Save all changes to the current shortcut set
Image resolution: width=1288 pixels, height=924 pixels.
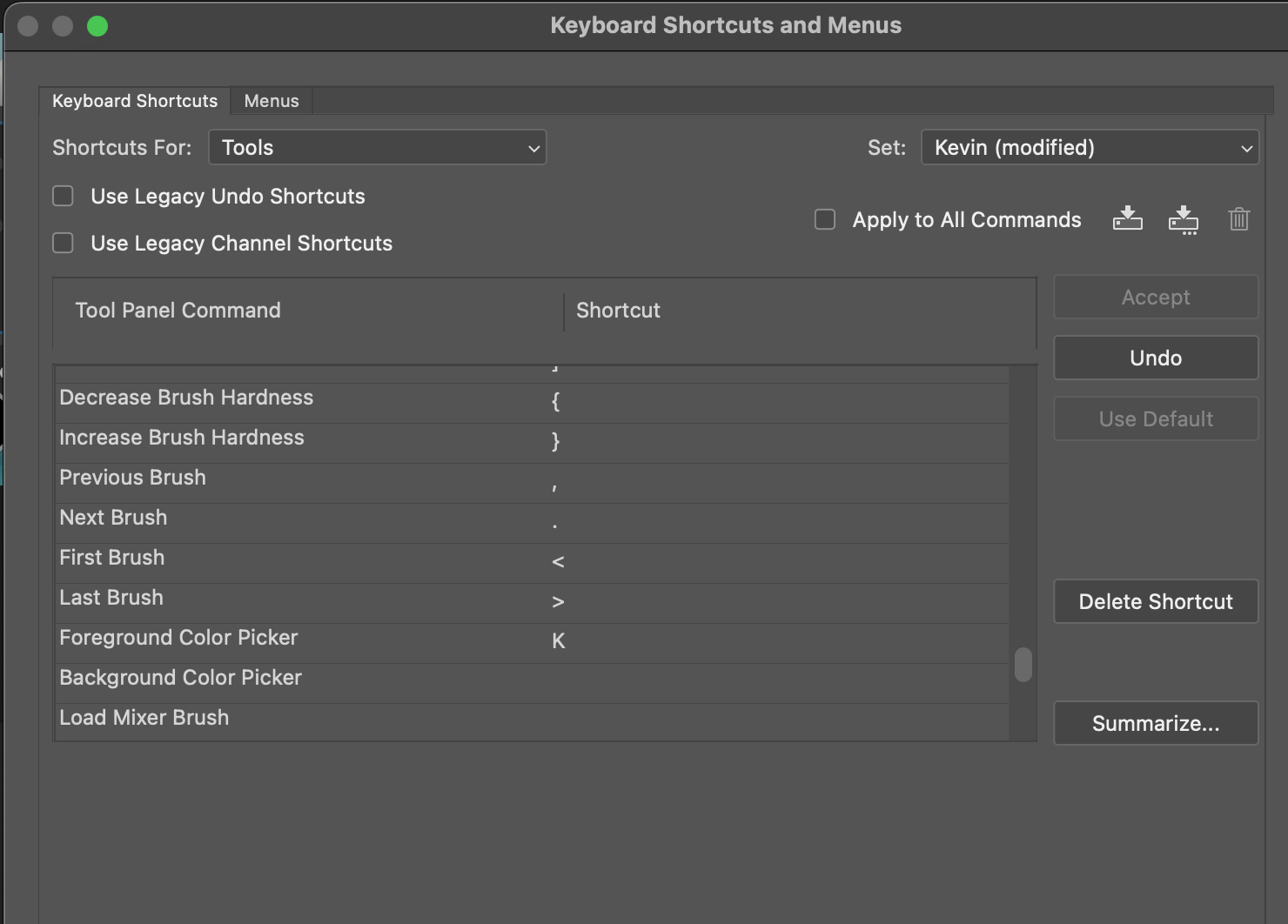coord(1128,219)
